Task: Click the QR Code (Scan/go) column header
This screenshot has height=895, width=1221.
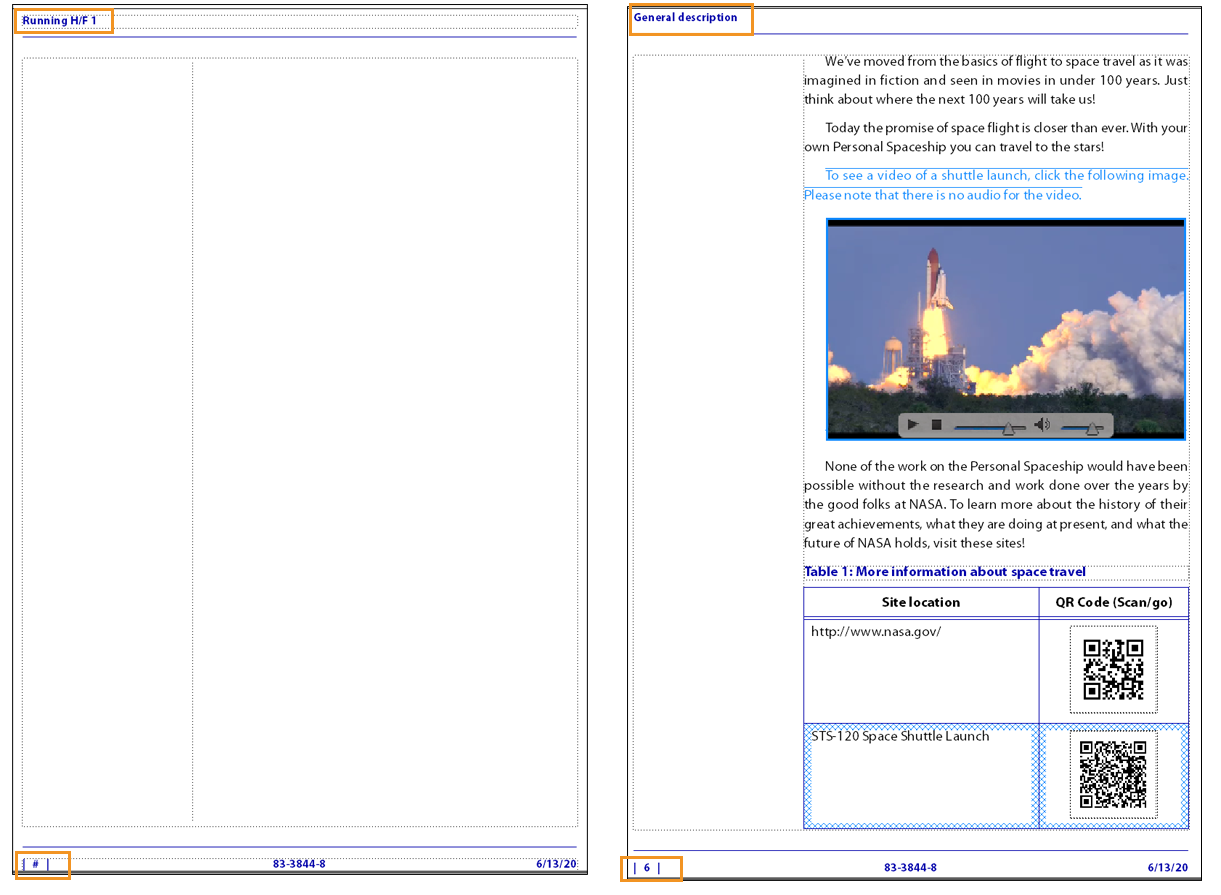Action: click(x=1112, y=602)
